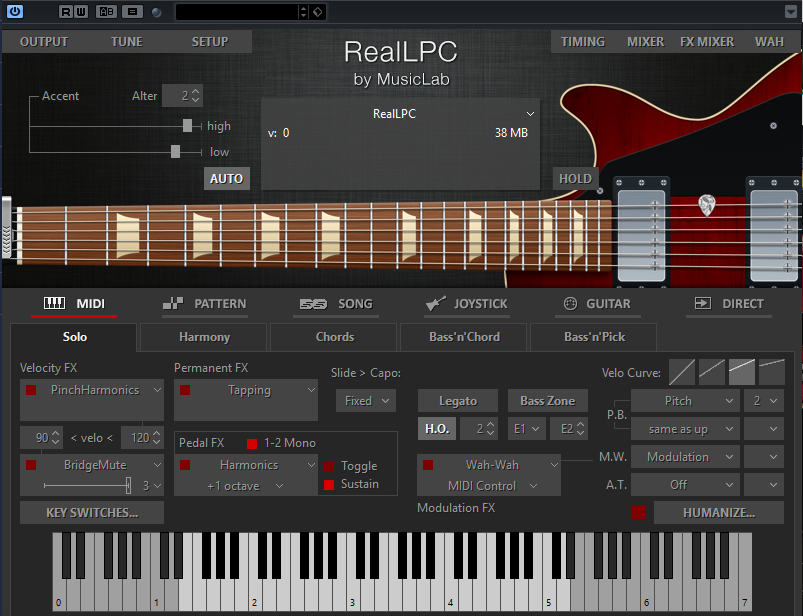Click the HOLD button

tap(575, 179)
